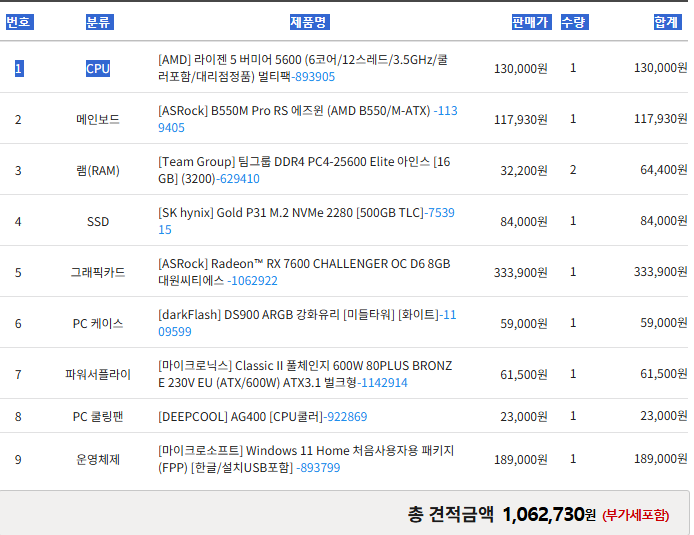The image size is (694, 535).
Task: Click the PC 쿨링팬 category cell
Action: pos(98,416)
